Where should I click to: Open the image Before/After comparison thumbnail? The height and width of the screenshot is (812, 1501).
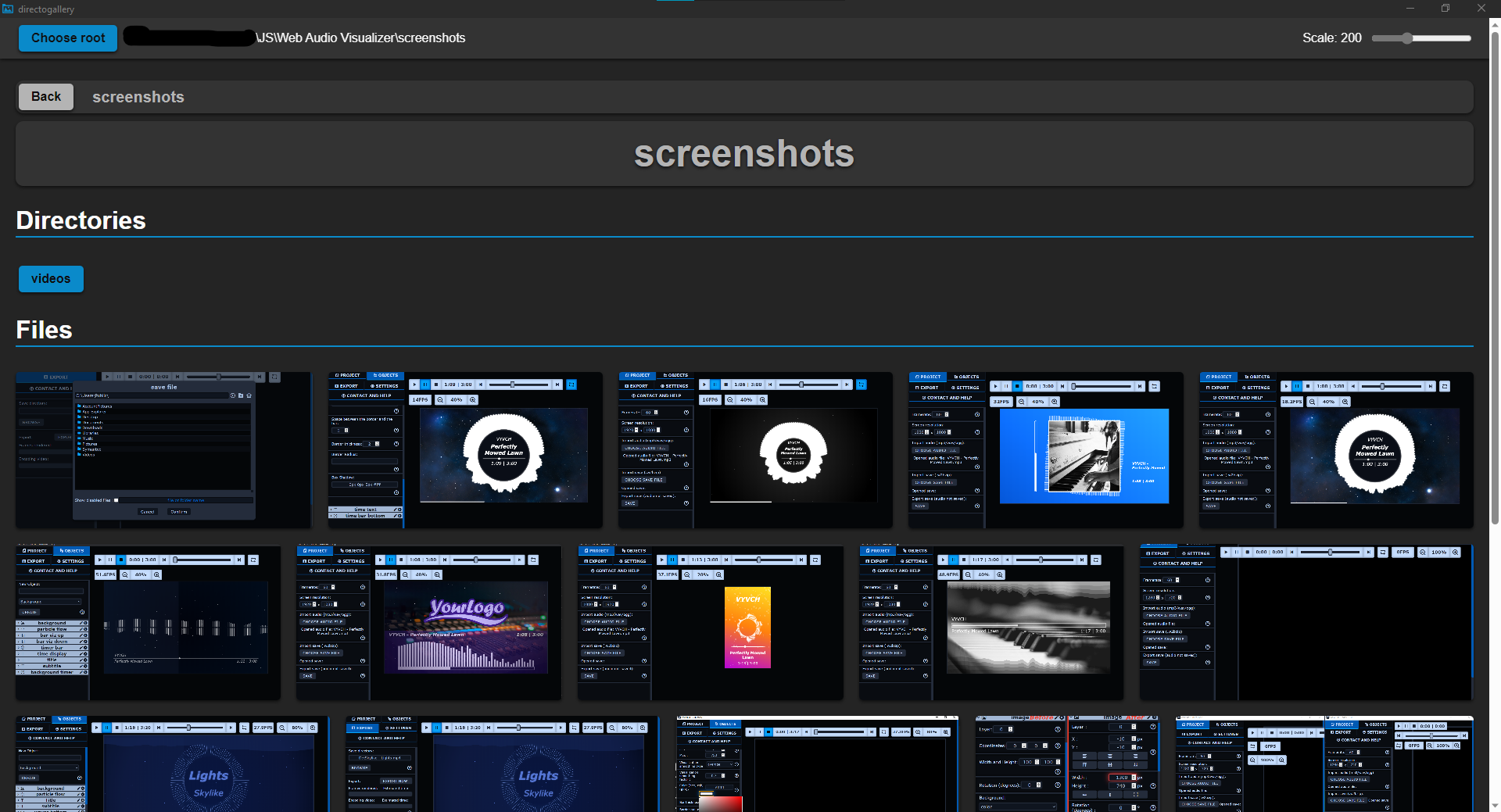coord(1068,764)
